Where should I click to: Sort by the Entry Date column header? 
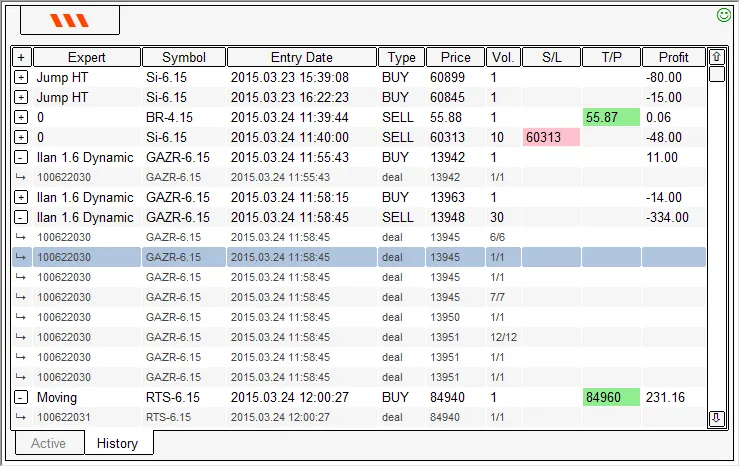pos(301,57)
